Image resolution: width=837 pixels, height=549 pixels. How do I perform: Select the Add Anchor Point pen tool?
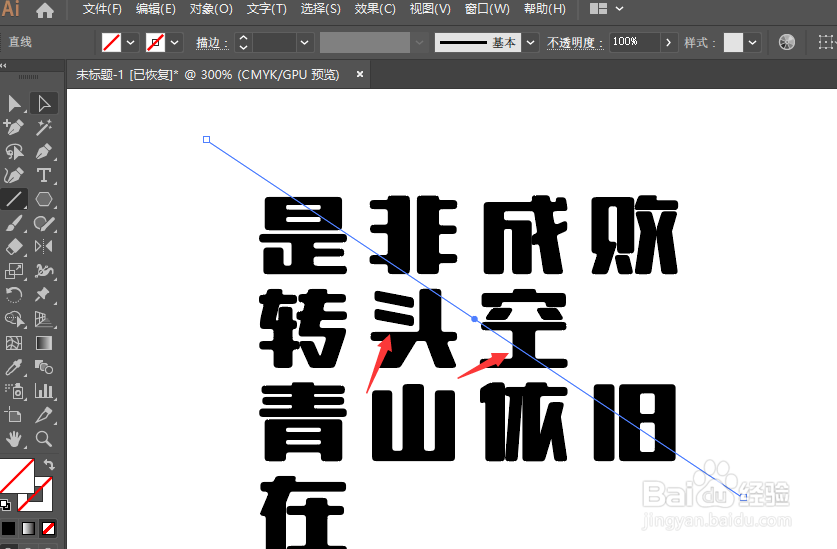[14, 128]
